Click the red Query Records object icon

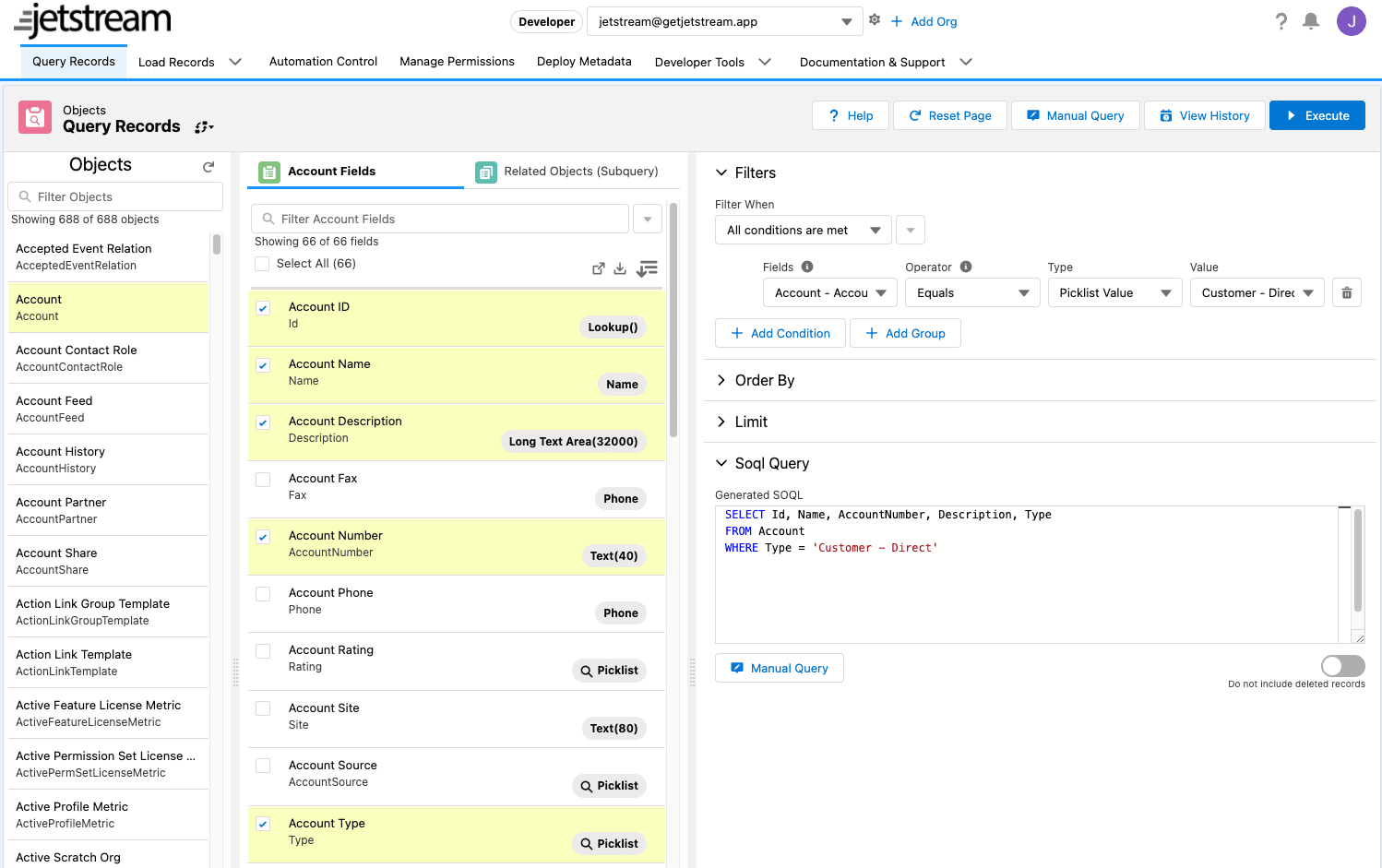pyautogui.click(x=35, y=117)
